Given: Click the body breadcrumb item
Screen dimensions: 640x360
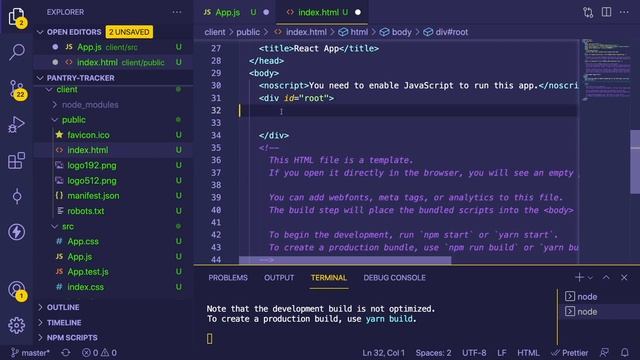Looking at the screenshot, I should pyautogui.click(x=396, y=32).
